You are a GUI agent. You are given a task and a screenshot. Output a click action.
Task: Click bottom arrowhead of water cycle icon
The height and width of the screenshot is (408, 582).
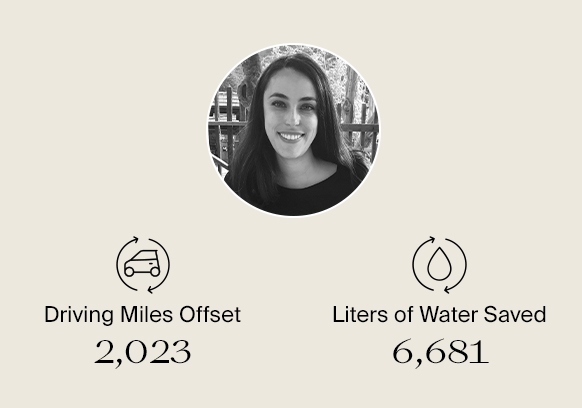[448, 289]
